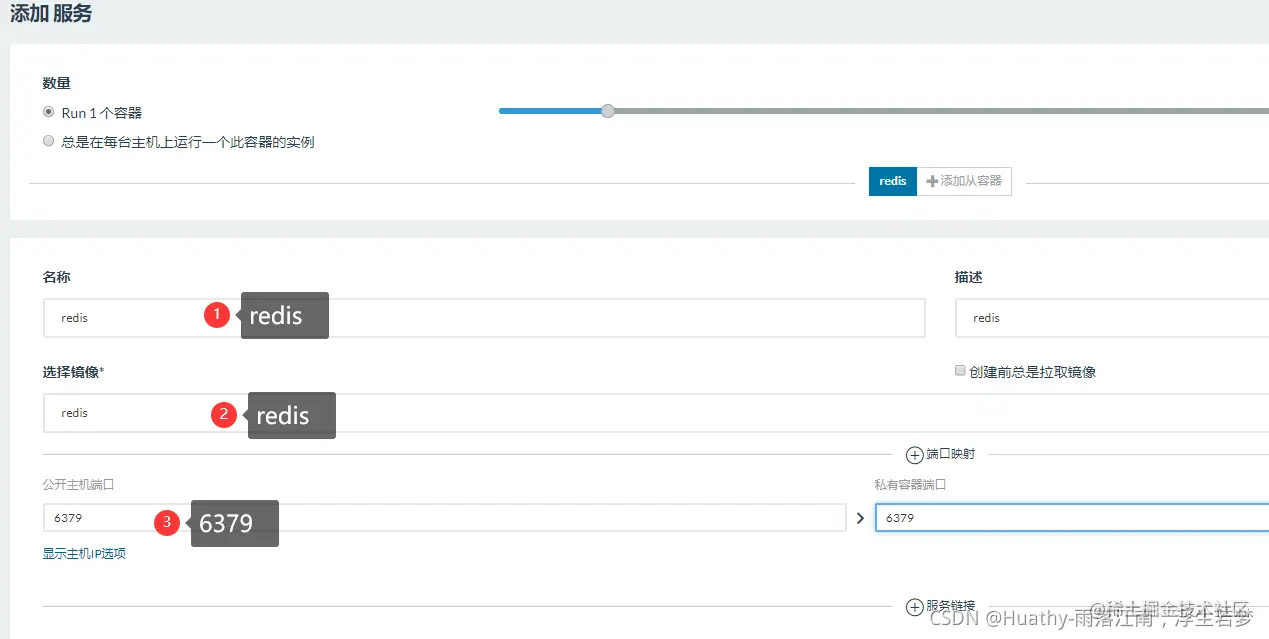Screen dimensions: 1269x639
Task: Click the 公开主机端口 input field
Action: pos(444,518)
